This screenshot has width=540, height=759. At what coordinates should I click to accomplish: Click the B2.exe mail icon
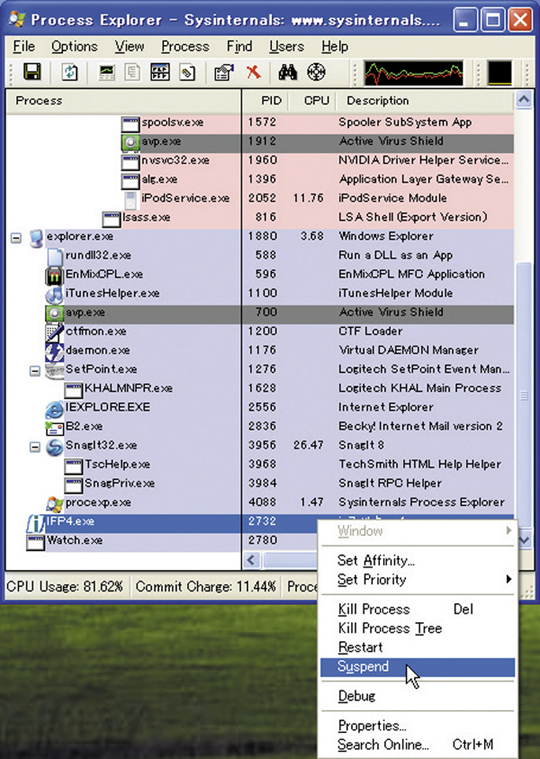54,427
